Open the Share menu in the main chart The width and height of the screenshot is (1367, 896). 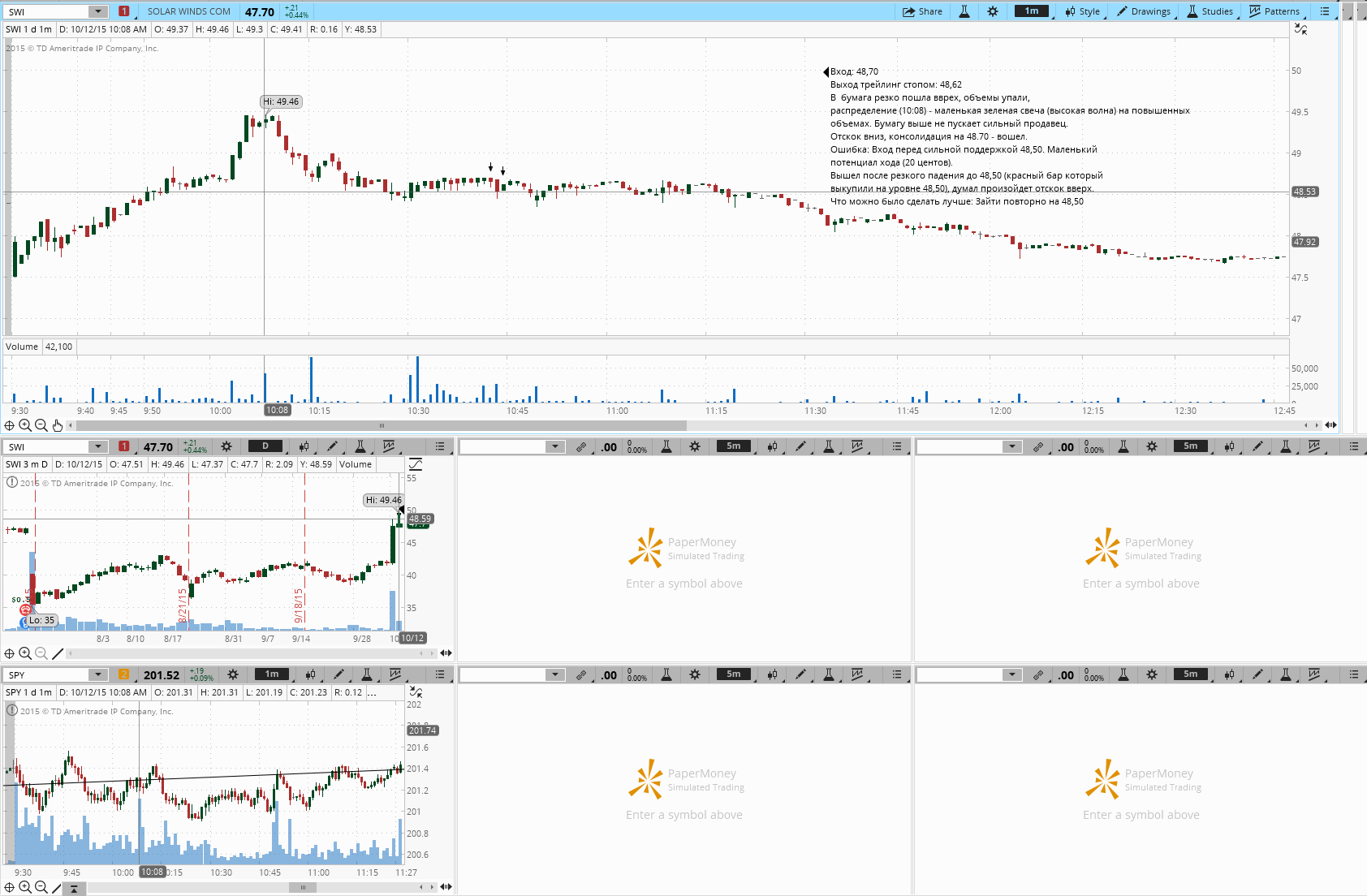922,11
